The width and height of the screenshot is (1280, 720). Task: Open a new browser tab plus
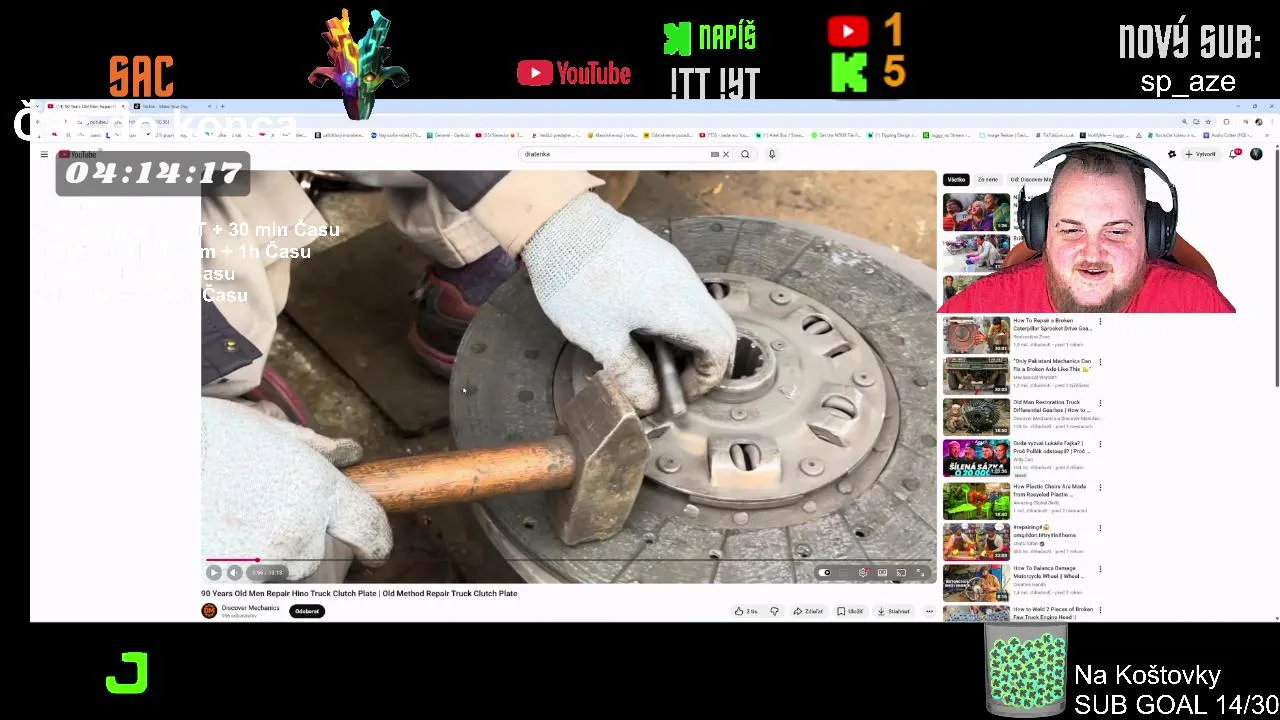[222, 106]
